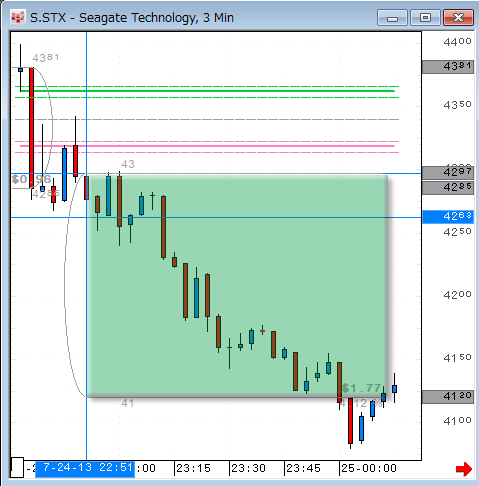This screenshot has height=486, width=479.
Task: Click the 41.00 price scale label
Action: [x=457, y=421]
